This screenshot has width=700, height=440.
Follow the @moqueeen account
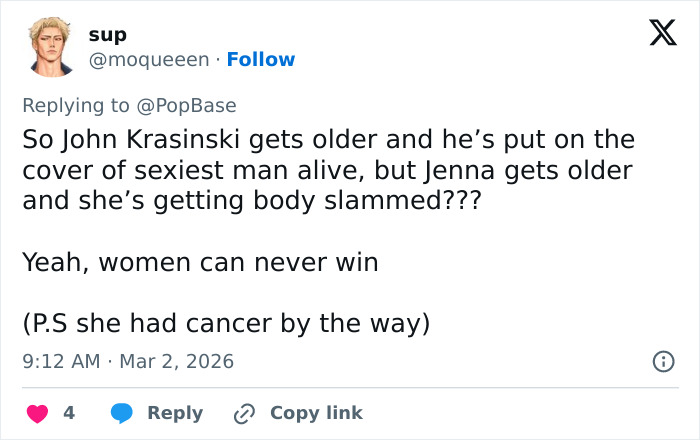[x=261, y=60]
